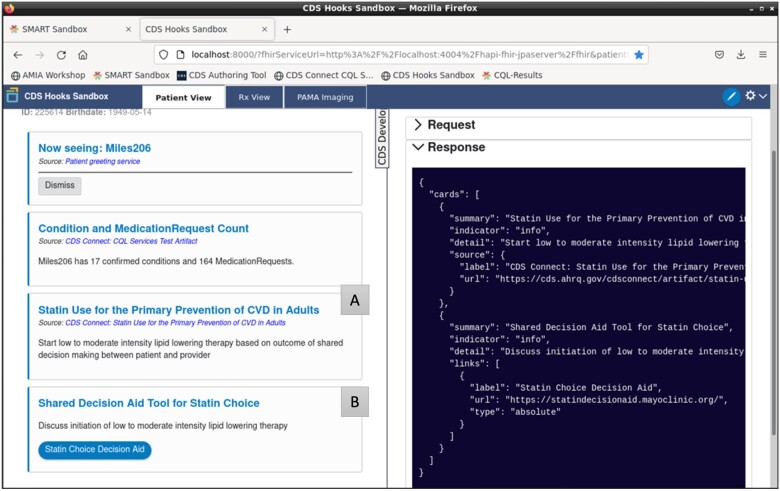
Task: Click the CDS Hooks Sandbox logo icon
Action: coord(12,96)
